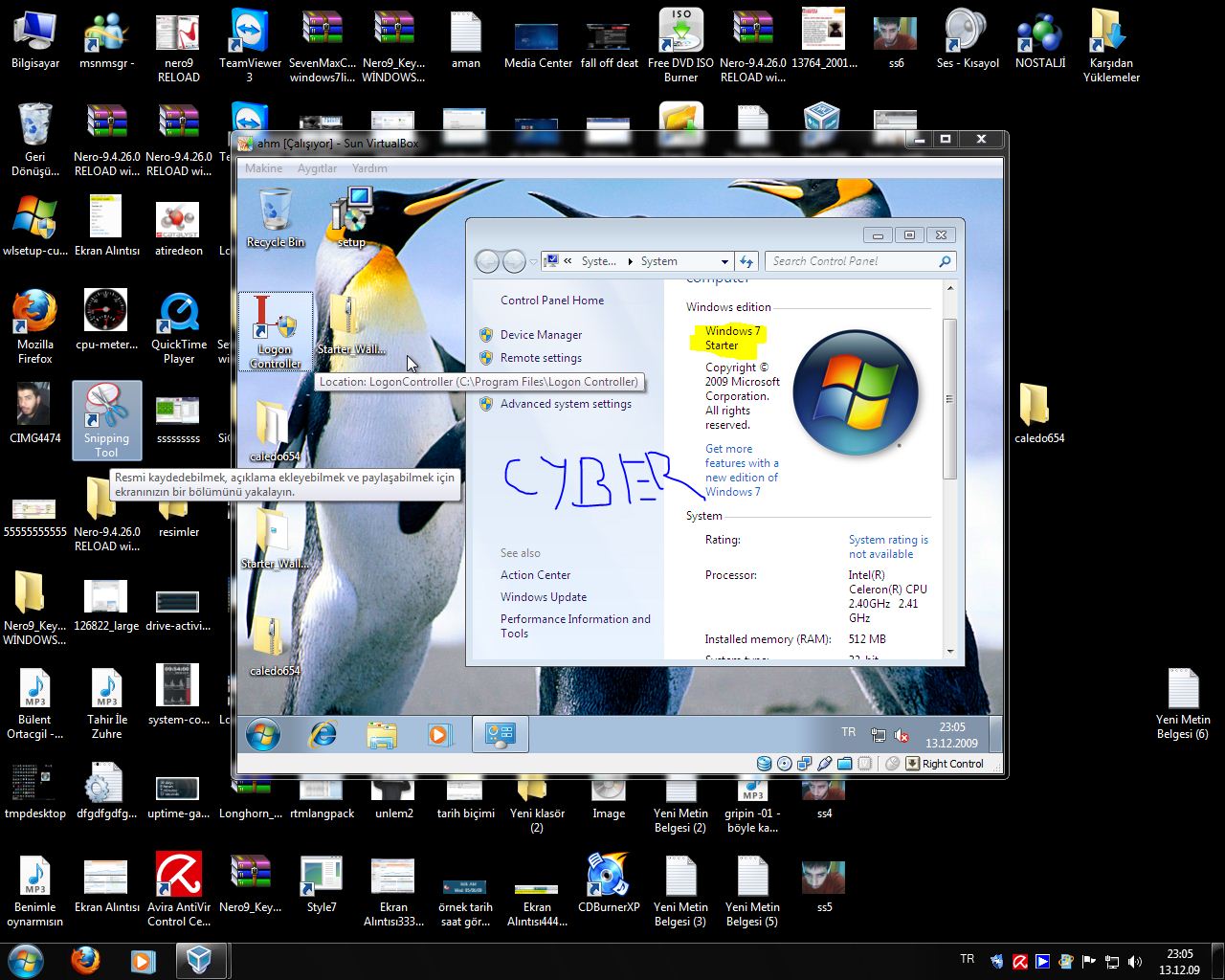Switch to Firefox on the host taskbar
Screen dimensions: 1225x980
click(85, 960)
